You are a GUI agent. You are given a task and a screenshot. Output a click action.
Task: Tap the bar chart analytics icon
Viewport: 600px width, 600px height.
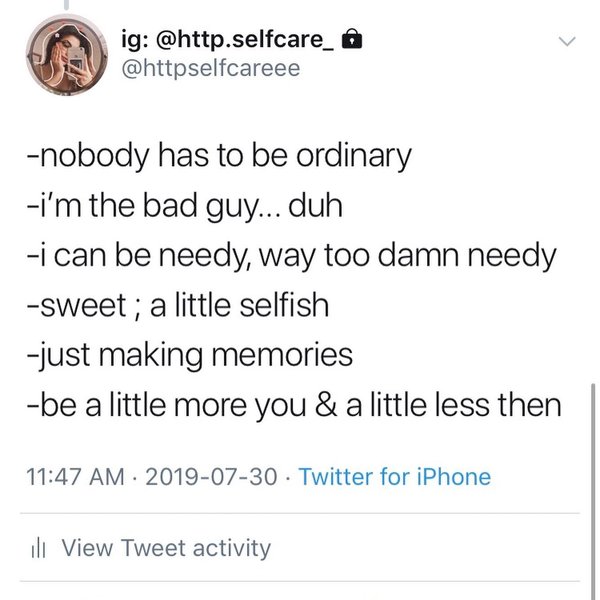tap(37, 548)
